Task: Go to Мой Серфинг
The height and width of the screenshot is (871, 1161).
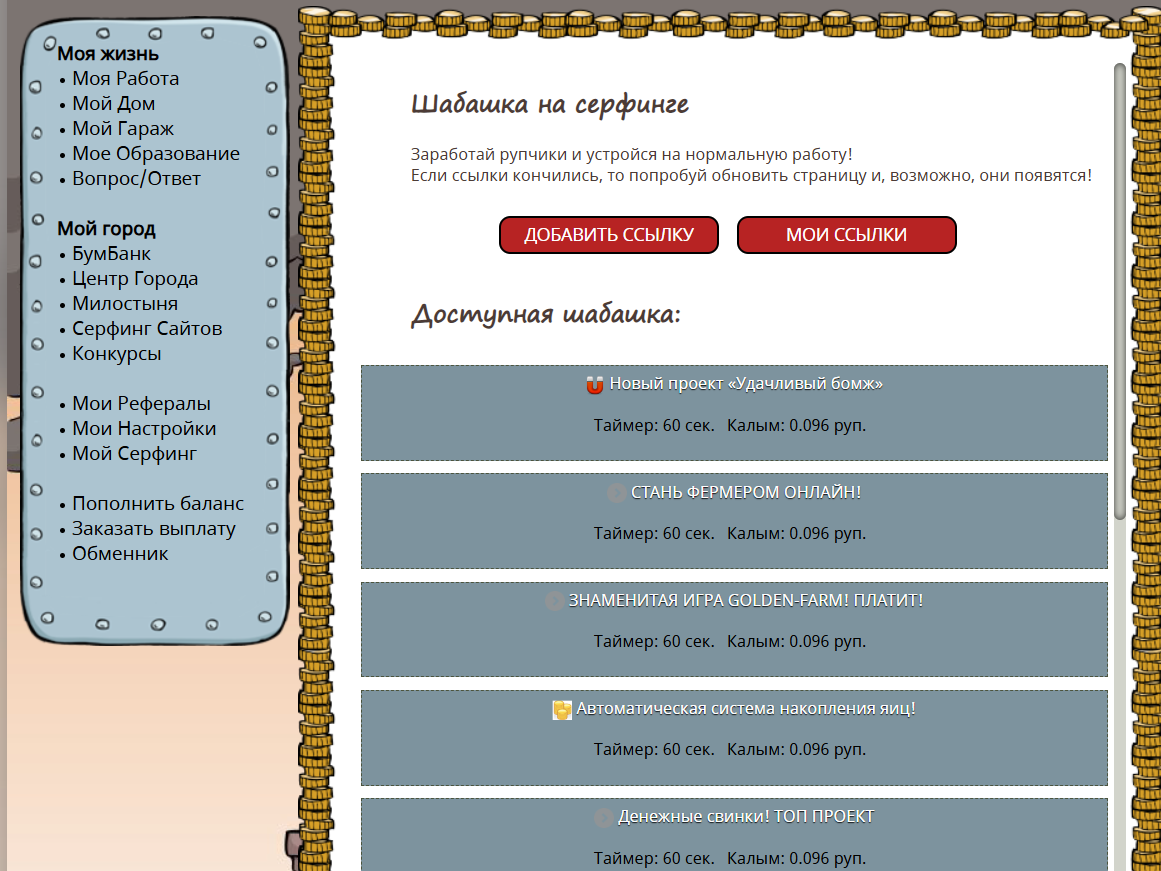Action: tap(134, 454)
